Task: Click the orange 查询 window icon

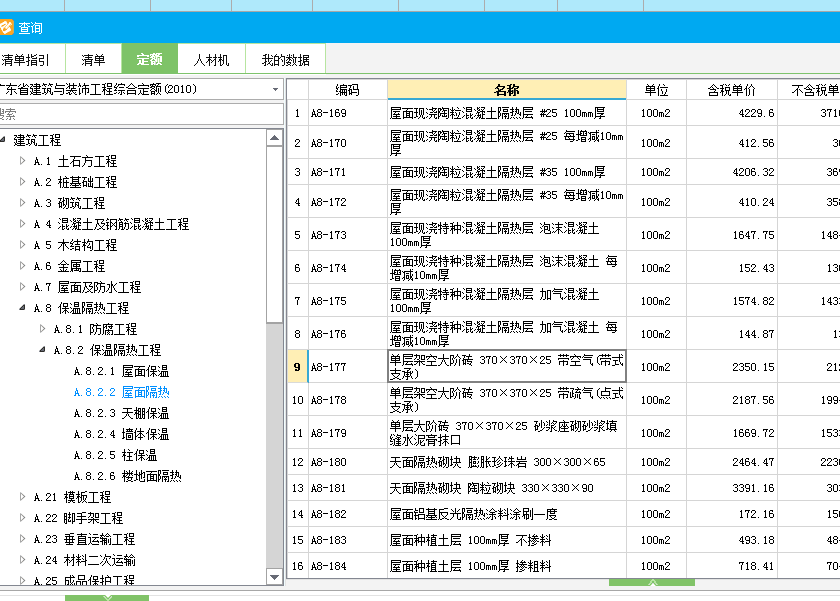Action: (x=6, y=27)
